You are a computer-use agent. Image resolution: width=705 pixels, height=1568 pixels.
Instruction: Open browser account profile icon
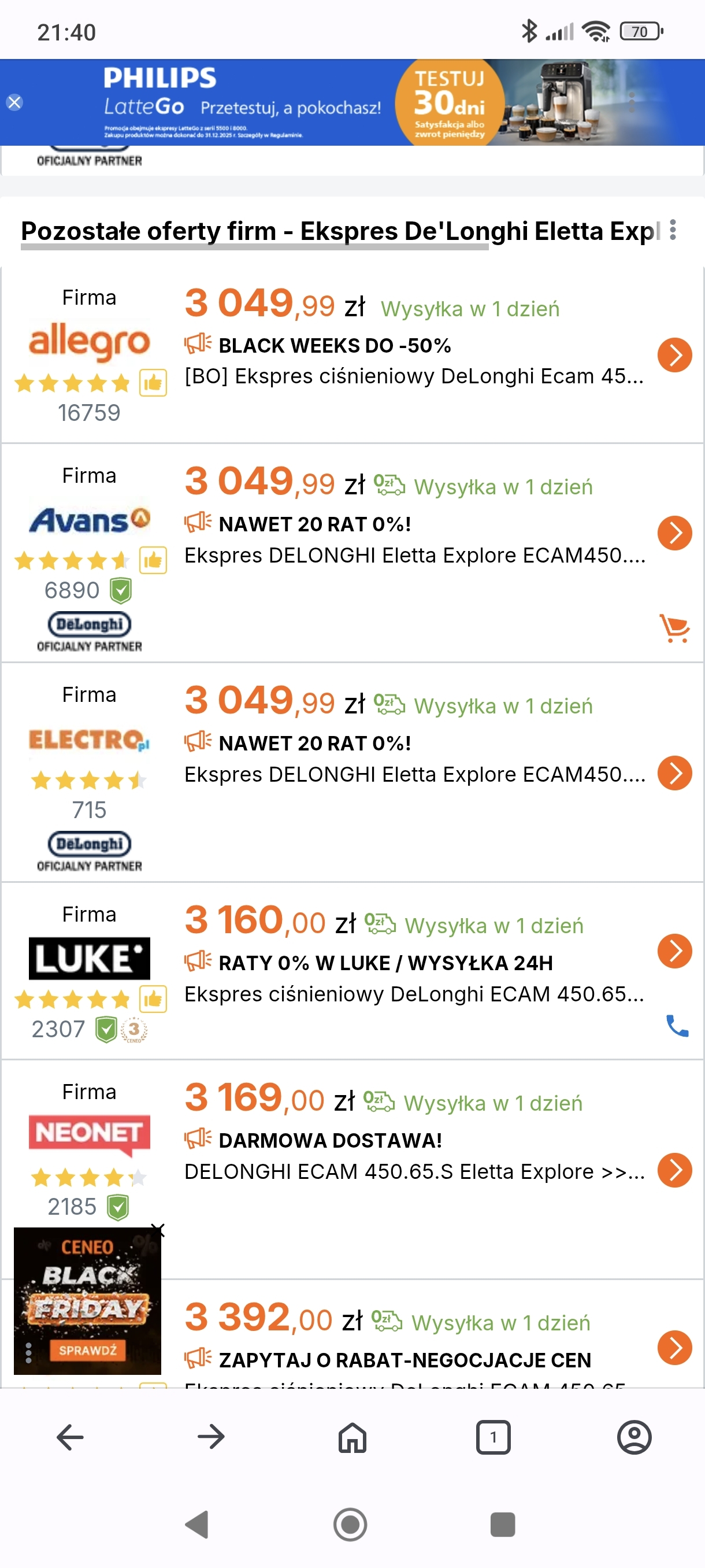(634, 1437)
